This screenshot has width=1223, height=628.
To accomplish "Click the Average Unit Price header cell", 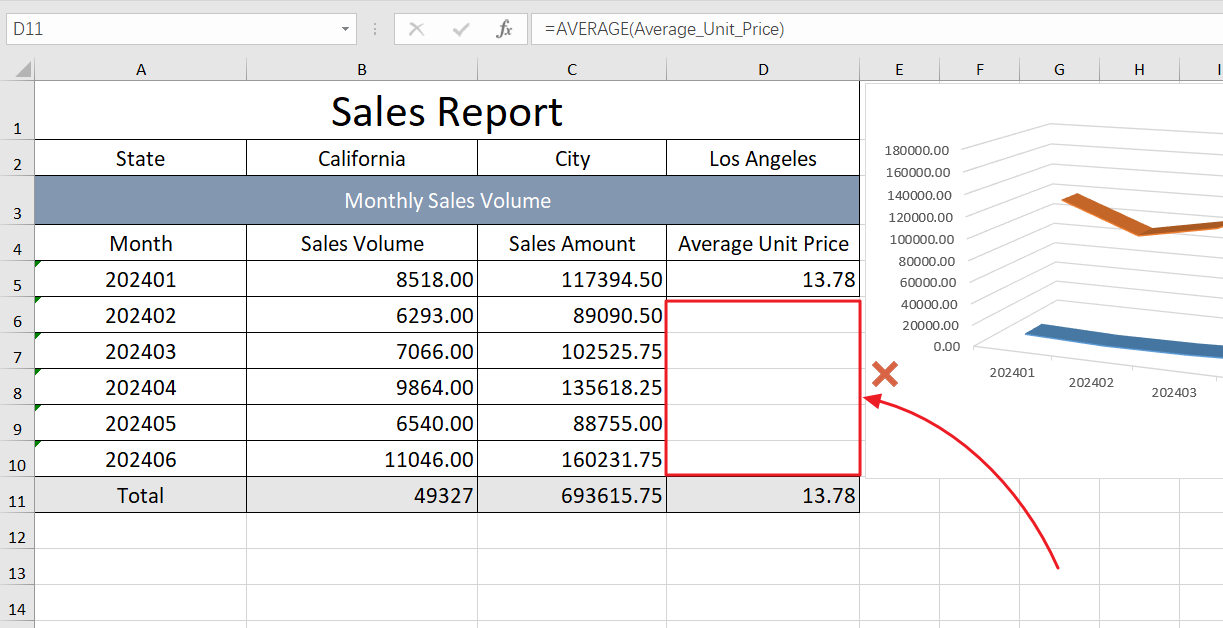I will pyautogui.click(x=763, y=244).
